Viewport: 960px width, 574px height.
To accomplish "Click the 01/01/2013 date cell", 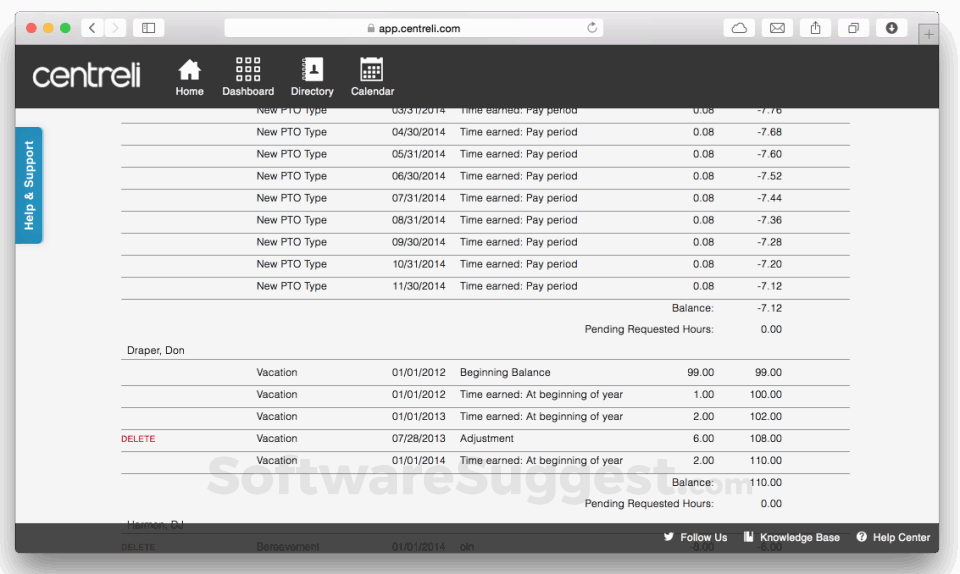I will [419, 416].
